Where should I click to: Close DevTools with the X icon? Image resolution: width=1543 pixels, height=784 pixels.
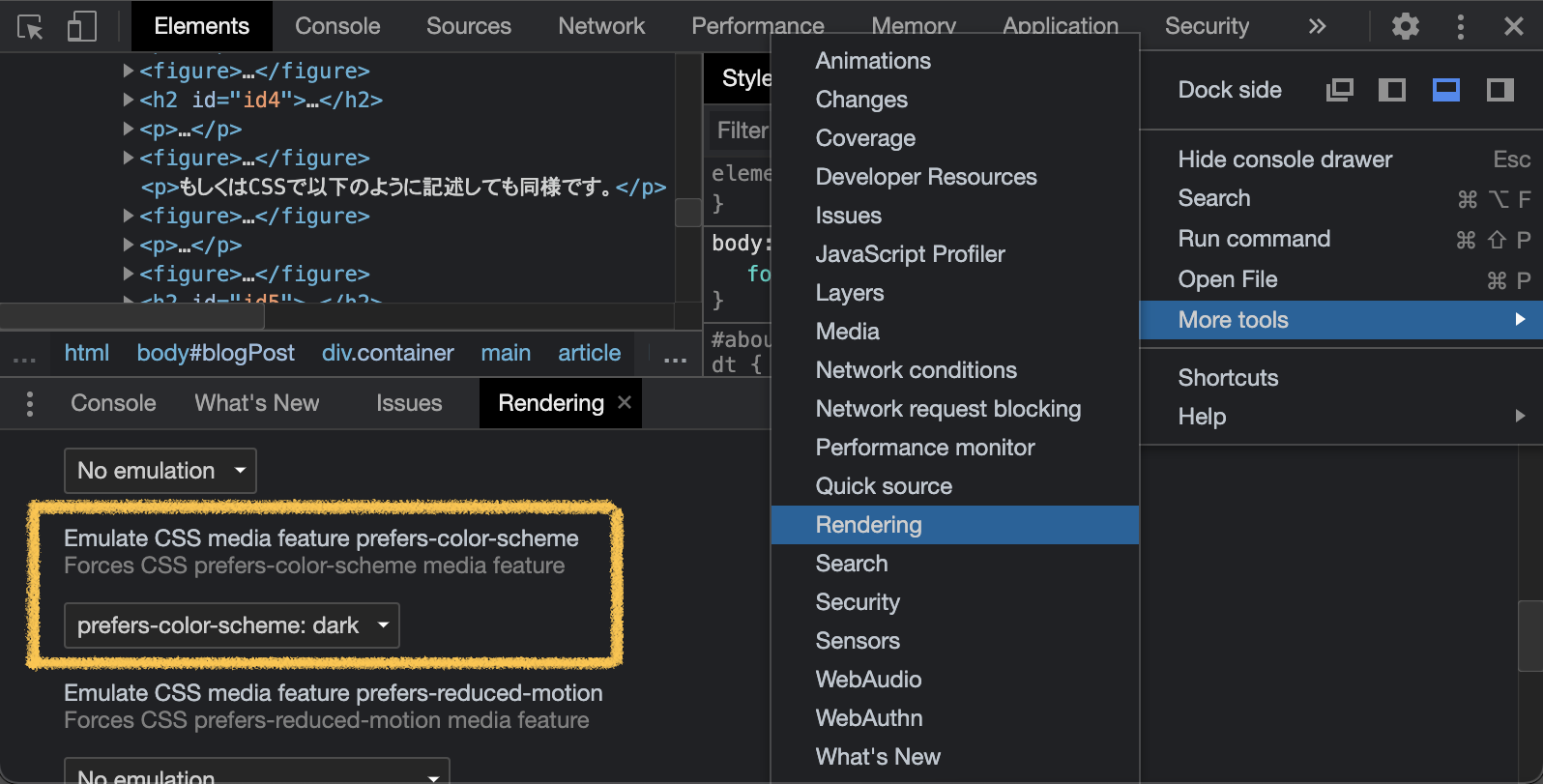tap(1514, 26)
